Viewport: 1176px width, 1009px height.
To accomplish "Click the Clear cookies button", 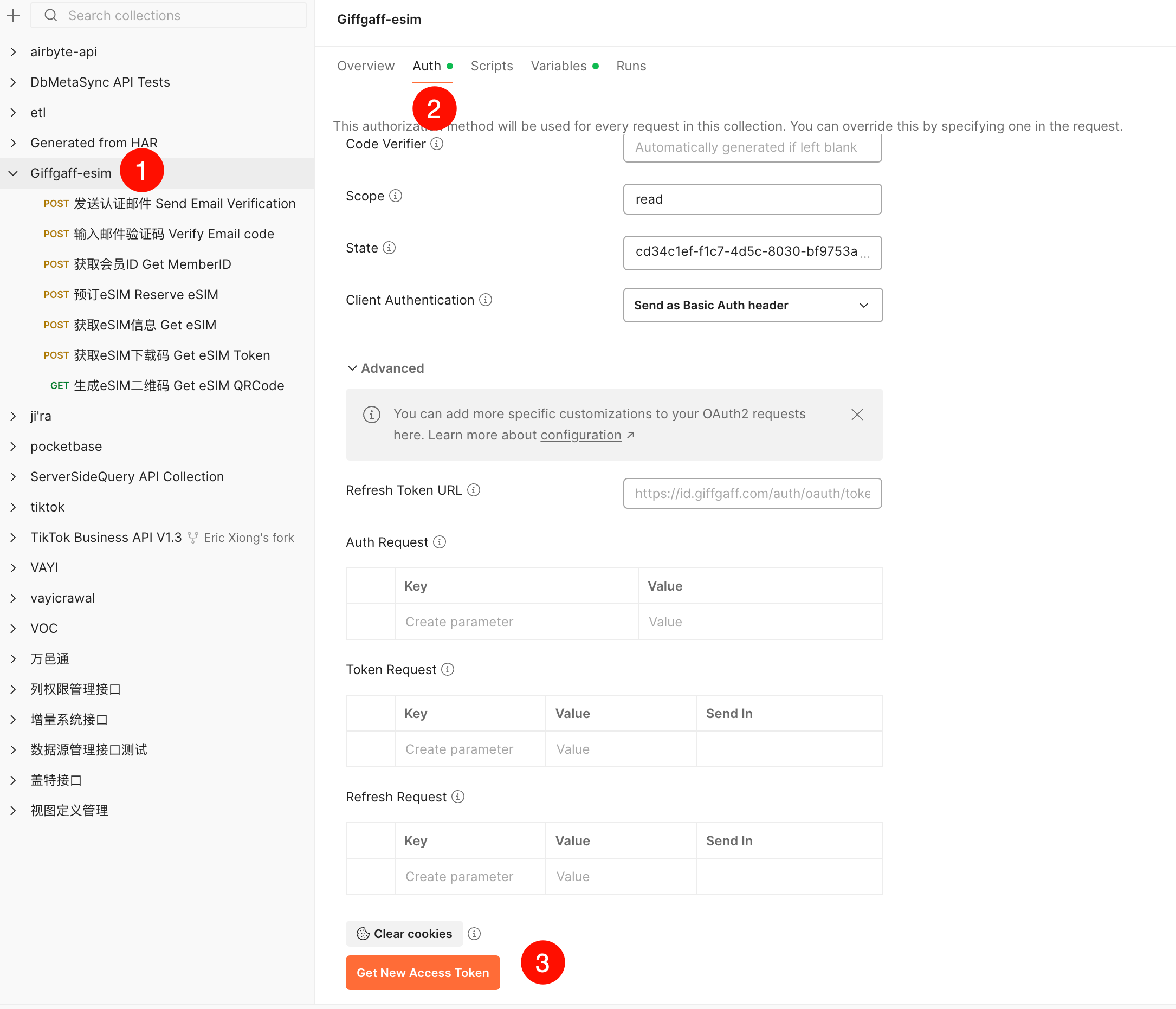I will 404,934.
